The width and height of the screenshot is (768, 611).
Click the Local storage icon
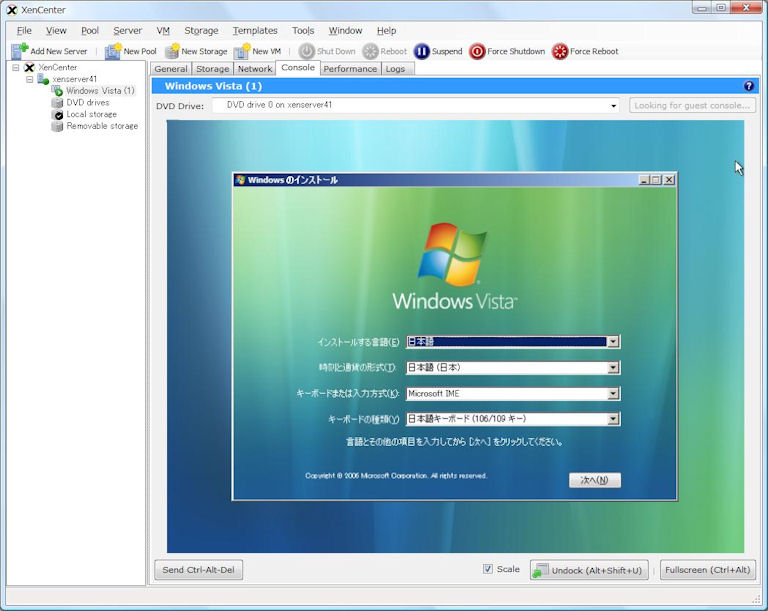57,114
